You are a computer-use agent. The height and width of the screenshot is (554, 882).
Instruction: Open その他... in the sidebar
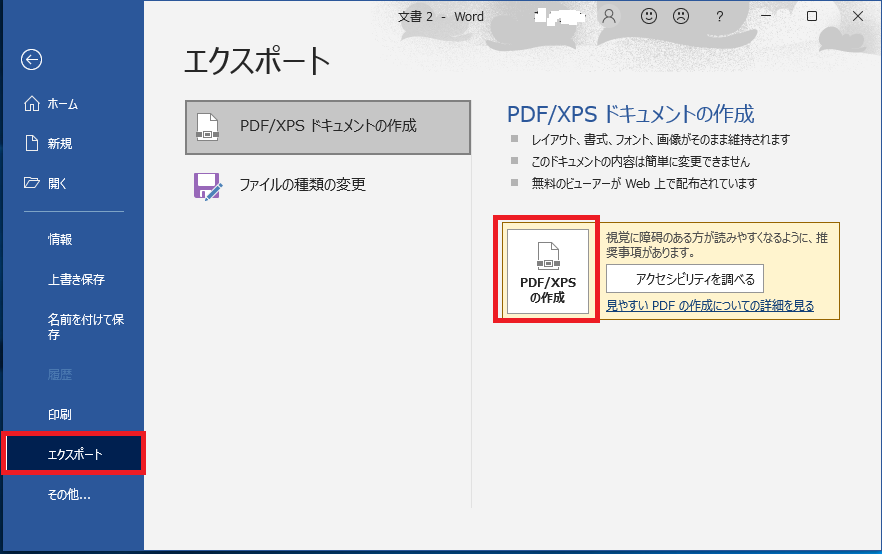click(x=73, y=494)
